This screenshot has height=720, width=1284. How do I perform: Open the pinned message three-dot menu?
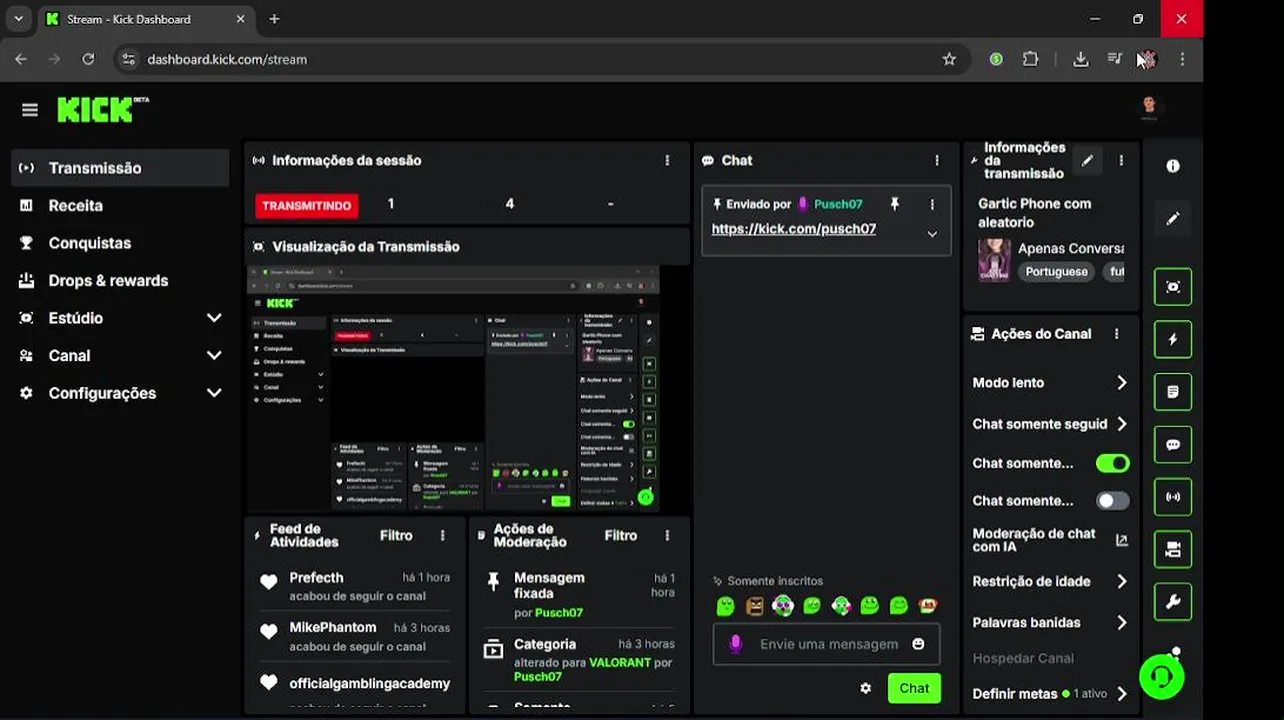[x=932, y=204]
